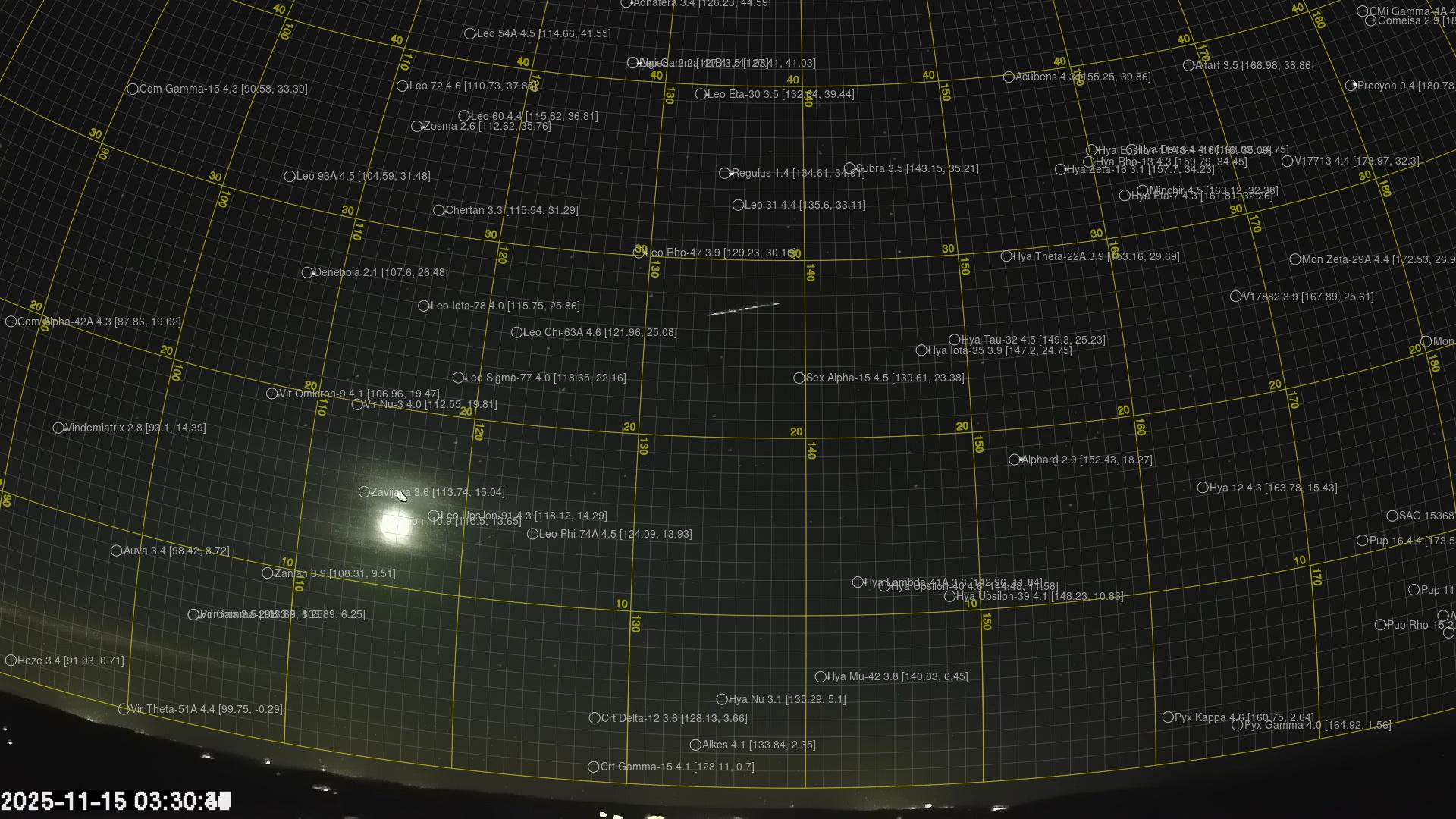Click the Sex Alpha-15 4.5 label
1456x819 pixels.
(x=884, y=378)
